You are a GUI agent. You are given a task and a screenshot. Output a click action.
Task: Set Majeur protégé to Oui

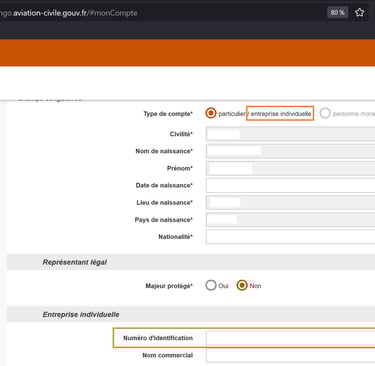pyautogui.click(x=211, y=285)
